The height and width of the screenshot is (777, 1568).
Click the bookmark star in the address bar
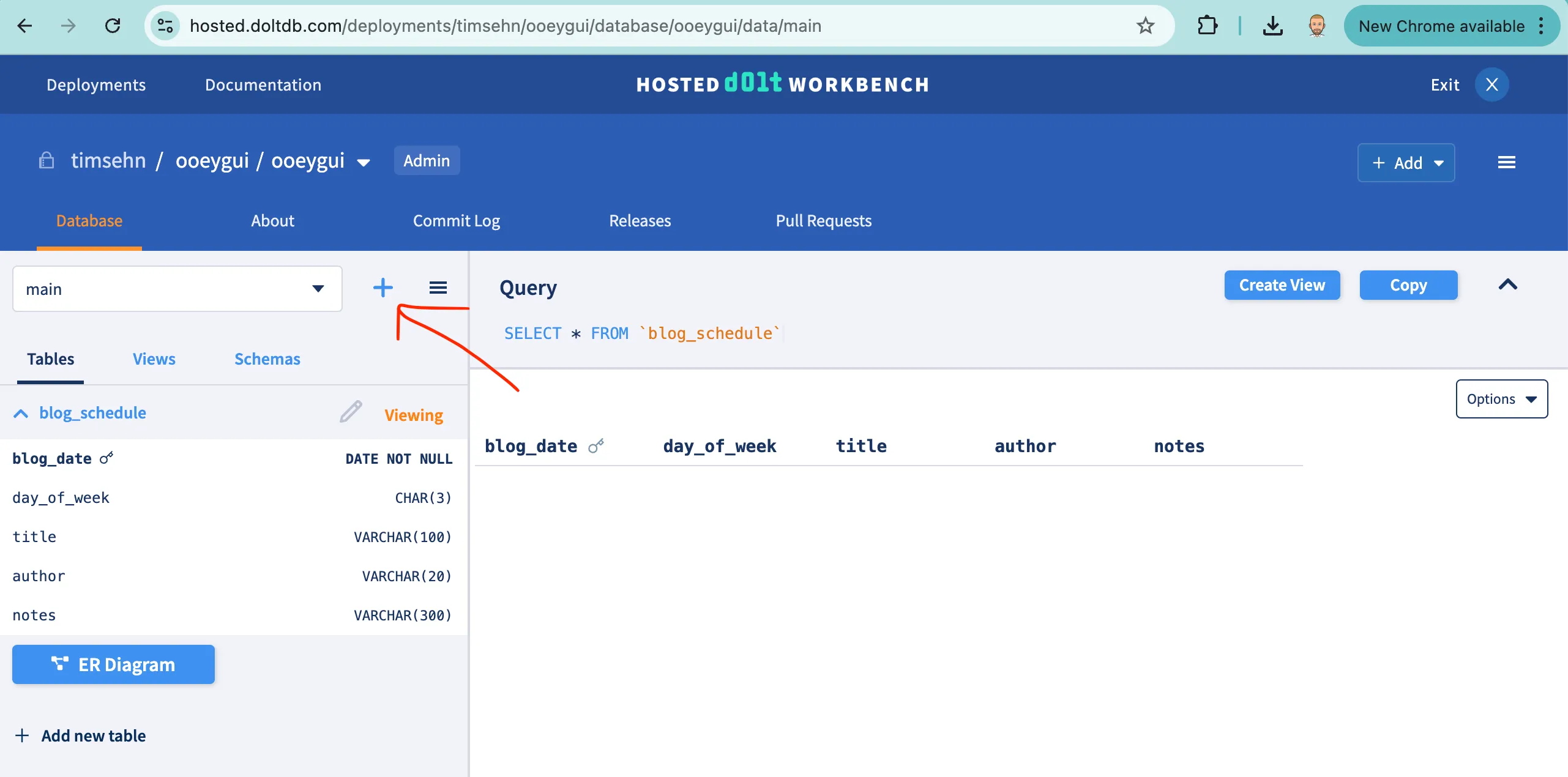1146,26
